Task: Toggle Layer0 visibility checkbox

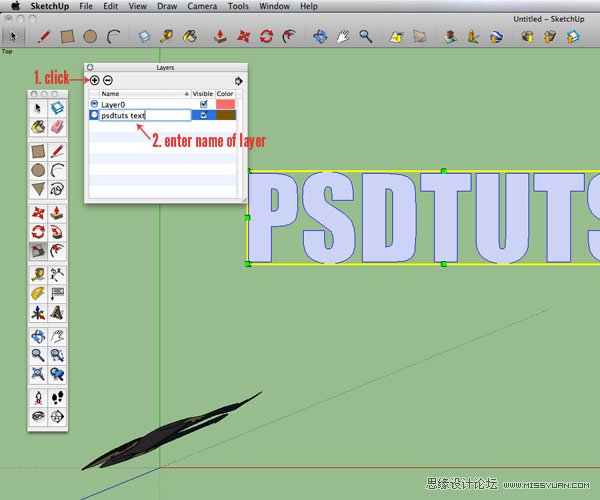Action: 204,104
